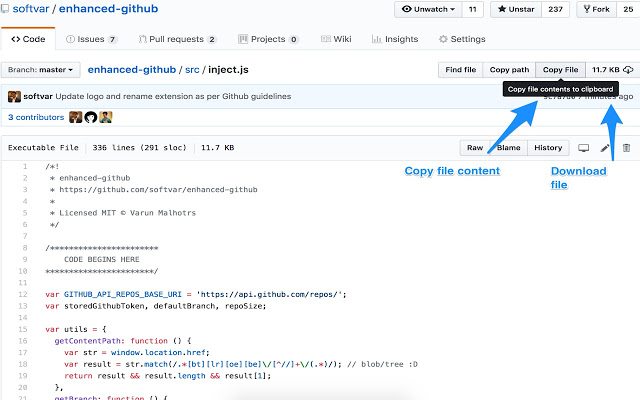Click the storedGithubToken declaration line
The image size is (640, 400).
(156, 306)
